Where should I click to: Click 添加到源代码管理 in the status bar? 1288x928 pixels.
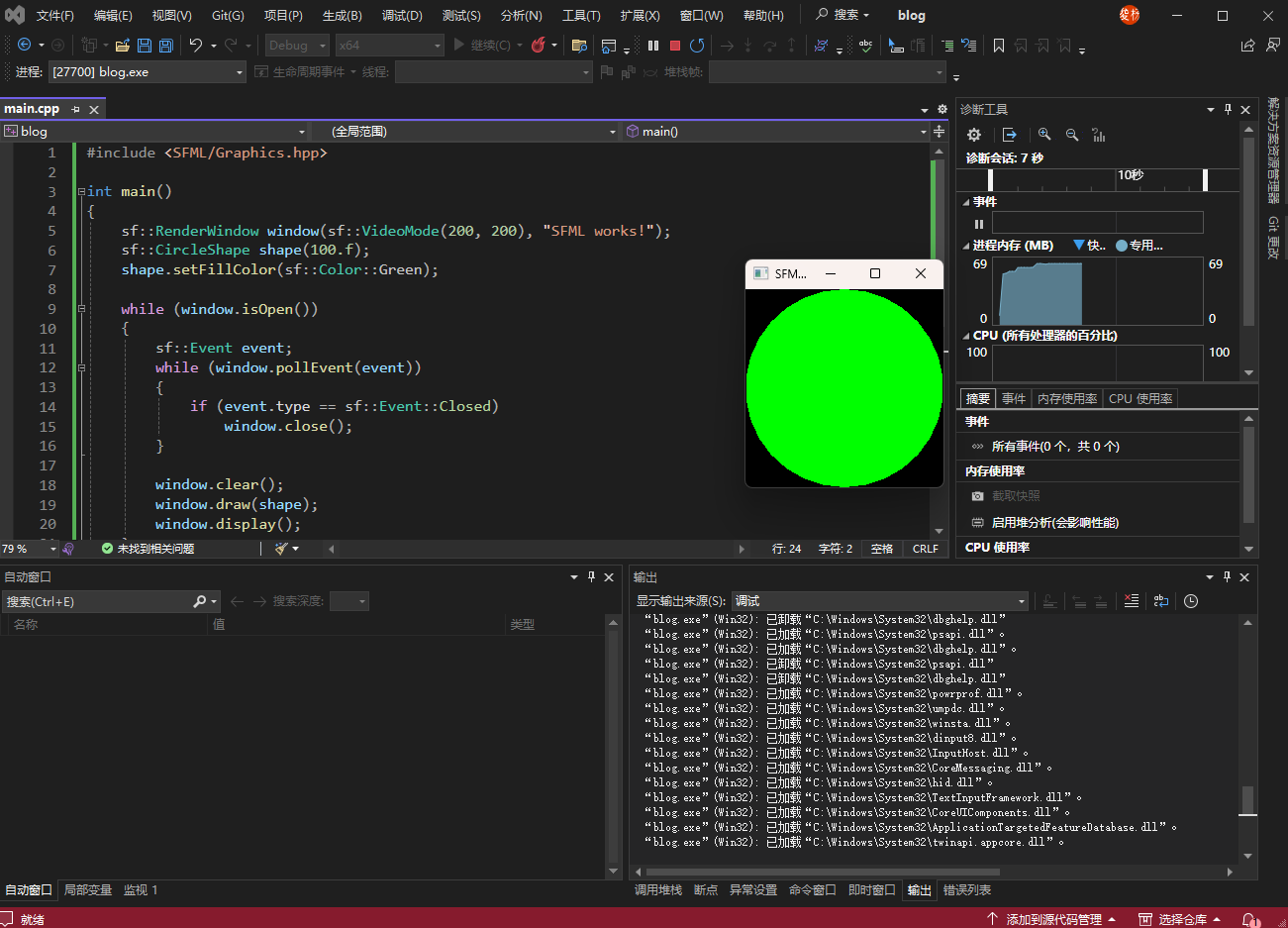(1053, 919)
